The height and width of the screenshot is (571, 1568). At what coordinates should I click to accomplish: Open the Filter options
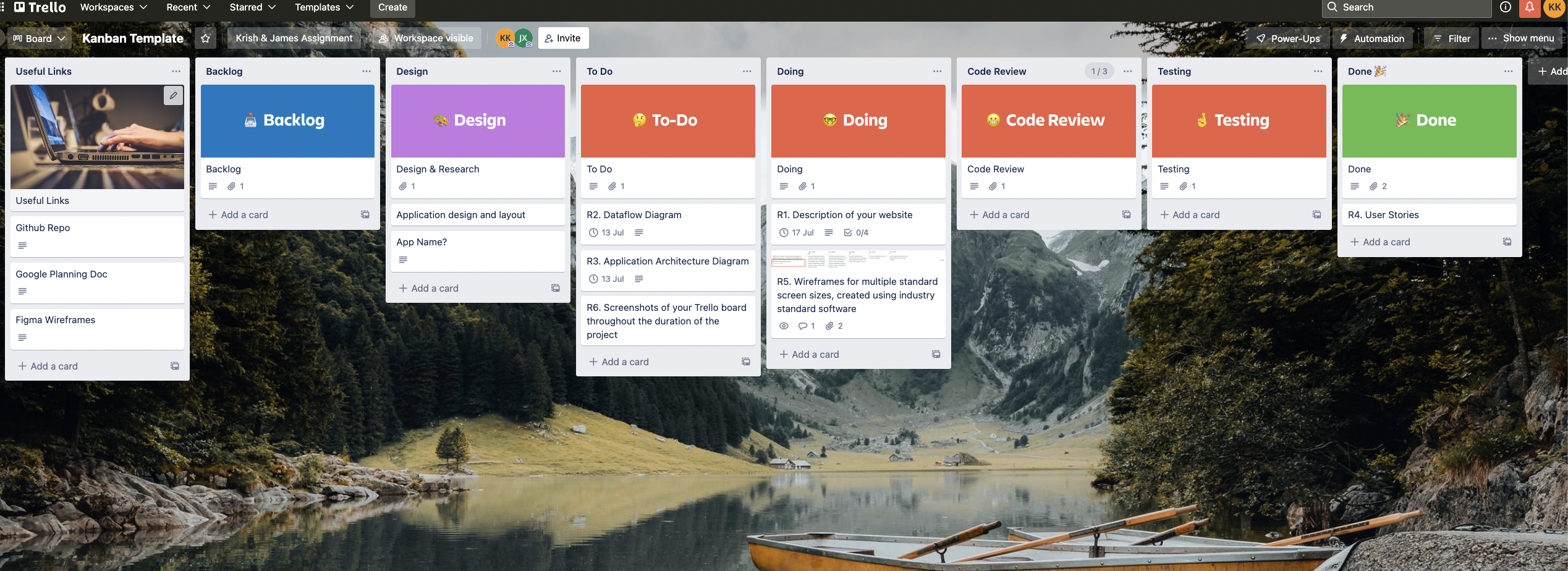(x=1451, y=38)
